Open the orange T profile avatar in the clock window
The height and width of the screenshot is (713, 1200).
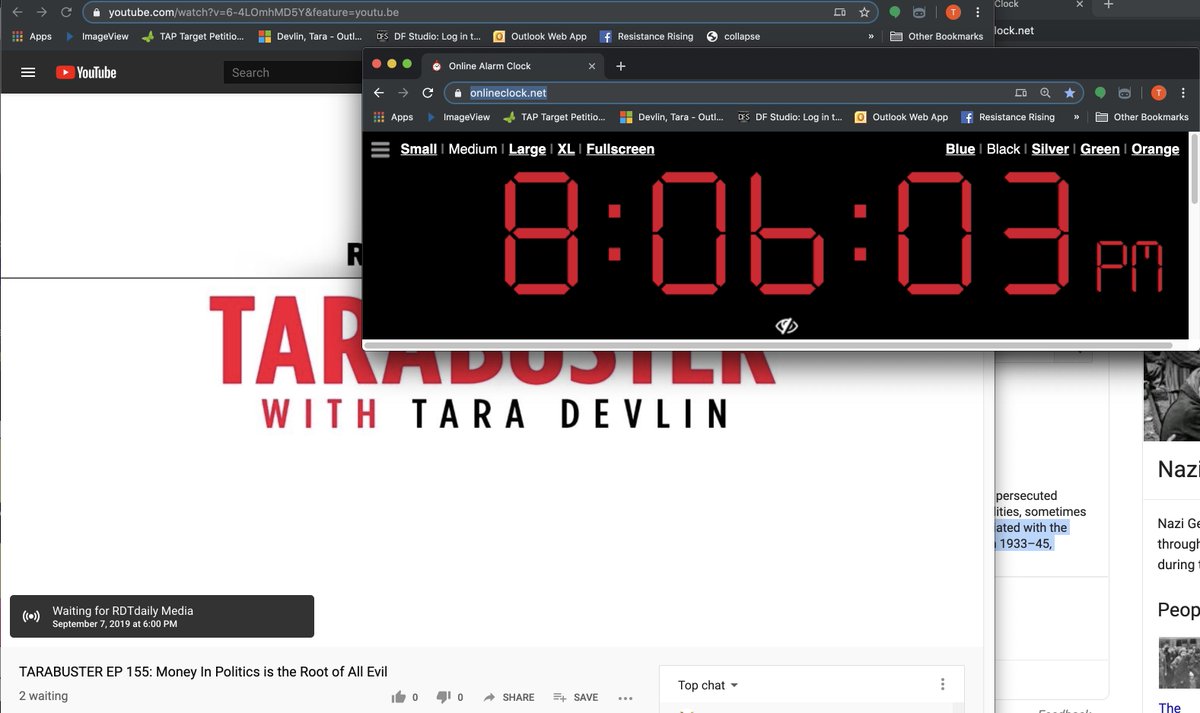click(1158, 93)
